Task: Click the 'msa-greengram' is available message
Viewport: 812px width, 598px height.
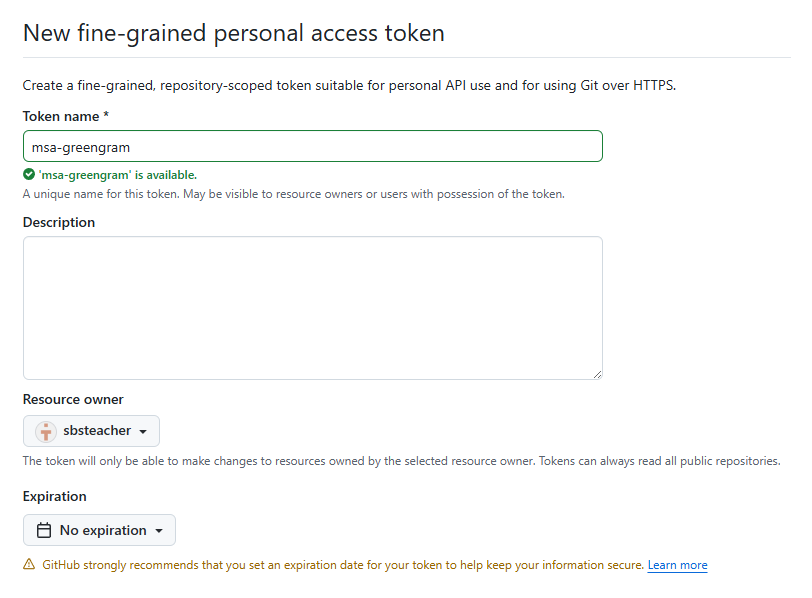Action: point(118,175)
